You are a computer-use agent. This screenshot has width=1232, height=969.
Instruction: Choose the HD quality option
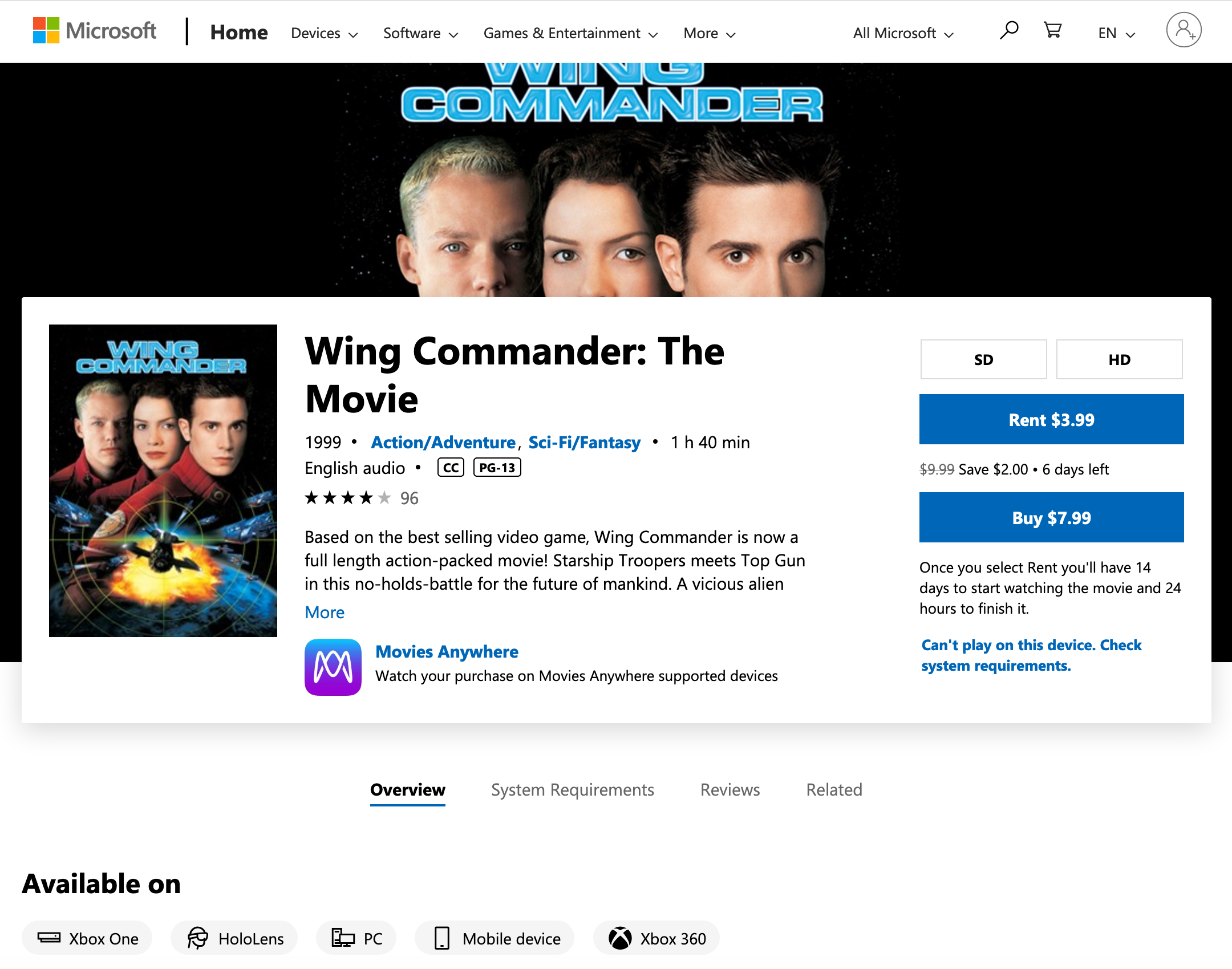point(1119,359)
